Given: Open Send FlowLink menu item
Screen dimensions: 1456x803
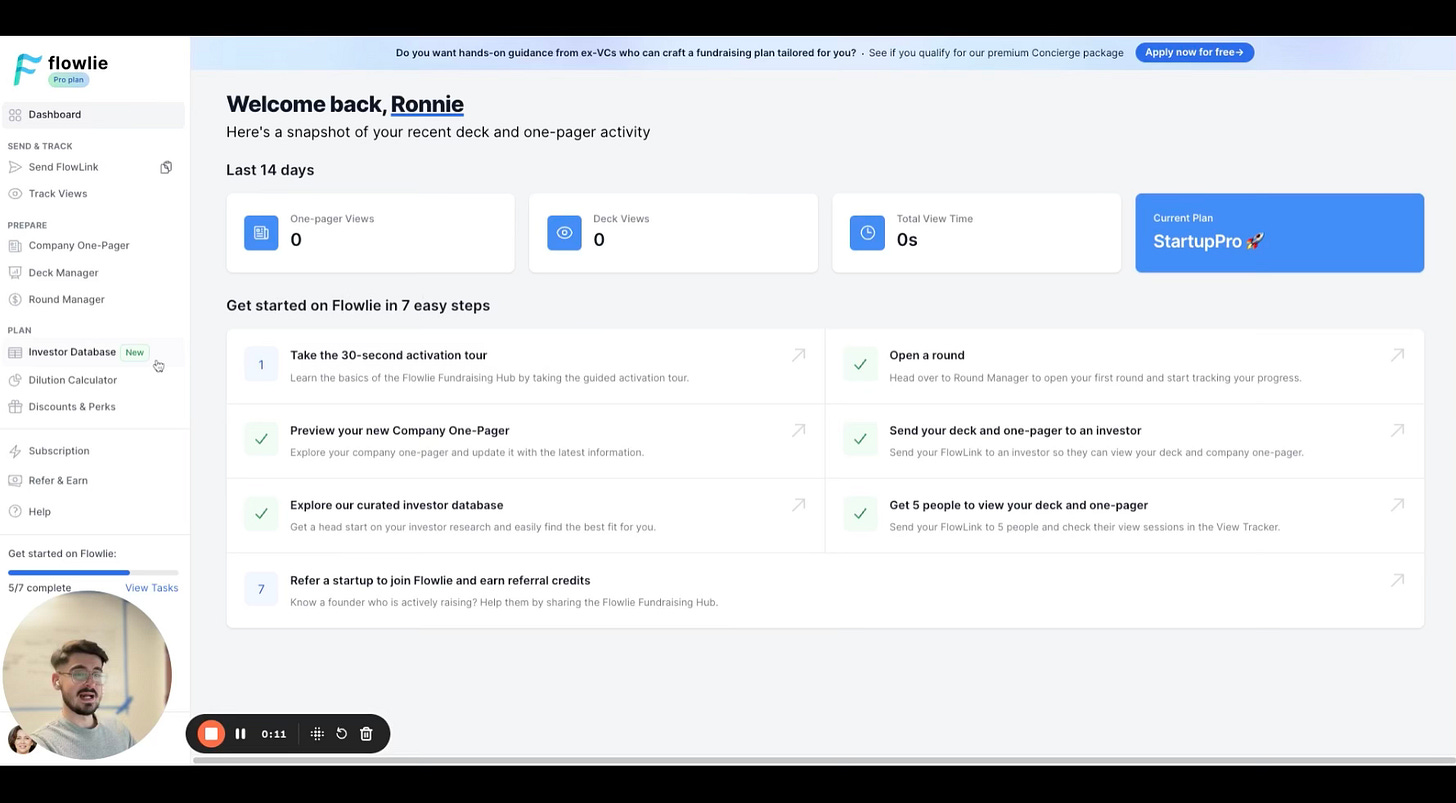Looking at the screenshot, I should [63, 167].
